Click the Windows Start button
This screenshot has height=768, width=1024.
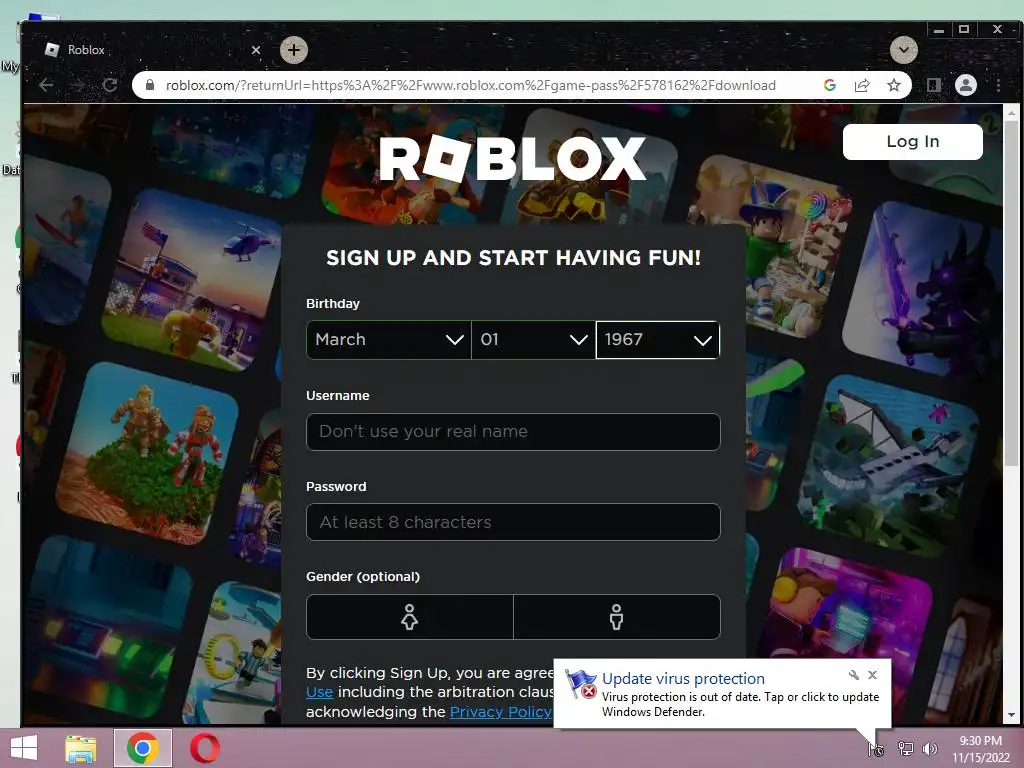pos(24,748)
